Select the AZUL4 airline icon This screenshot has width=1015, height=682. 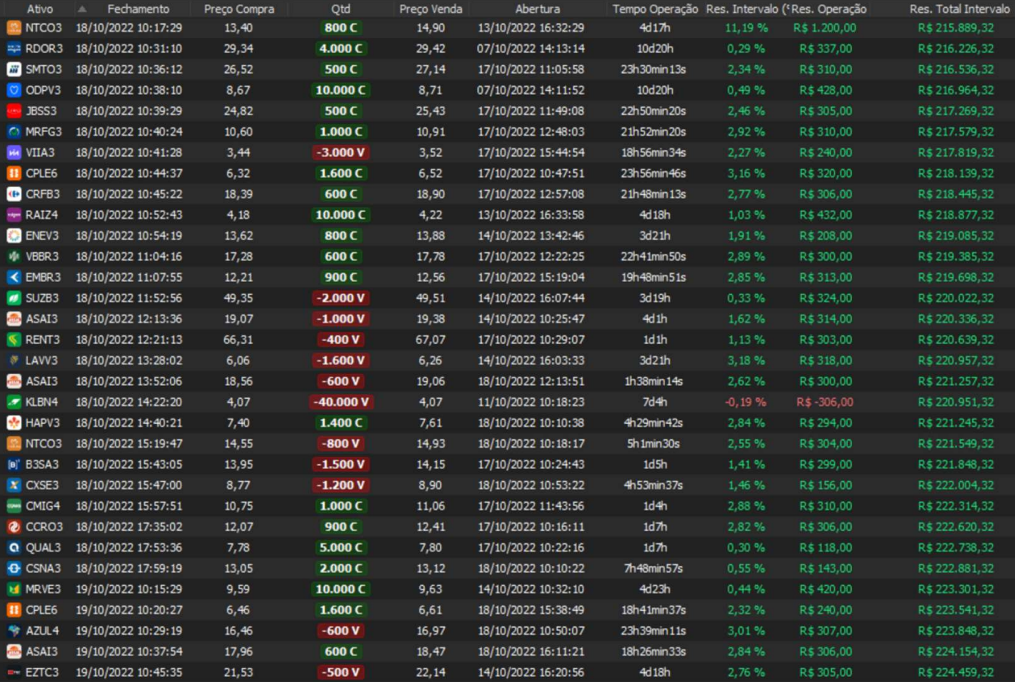click(x=14, y=630)
